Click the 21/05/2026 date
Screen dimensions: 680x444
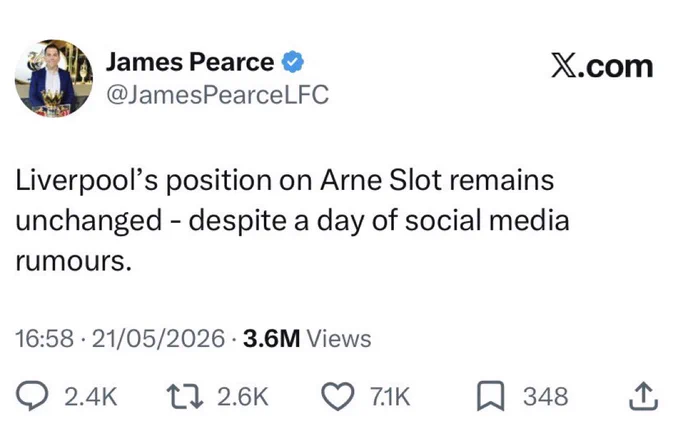158,339
